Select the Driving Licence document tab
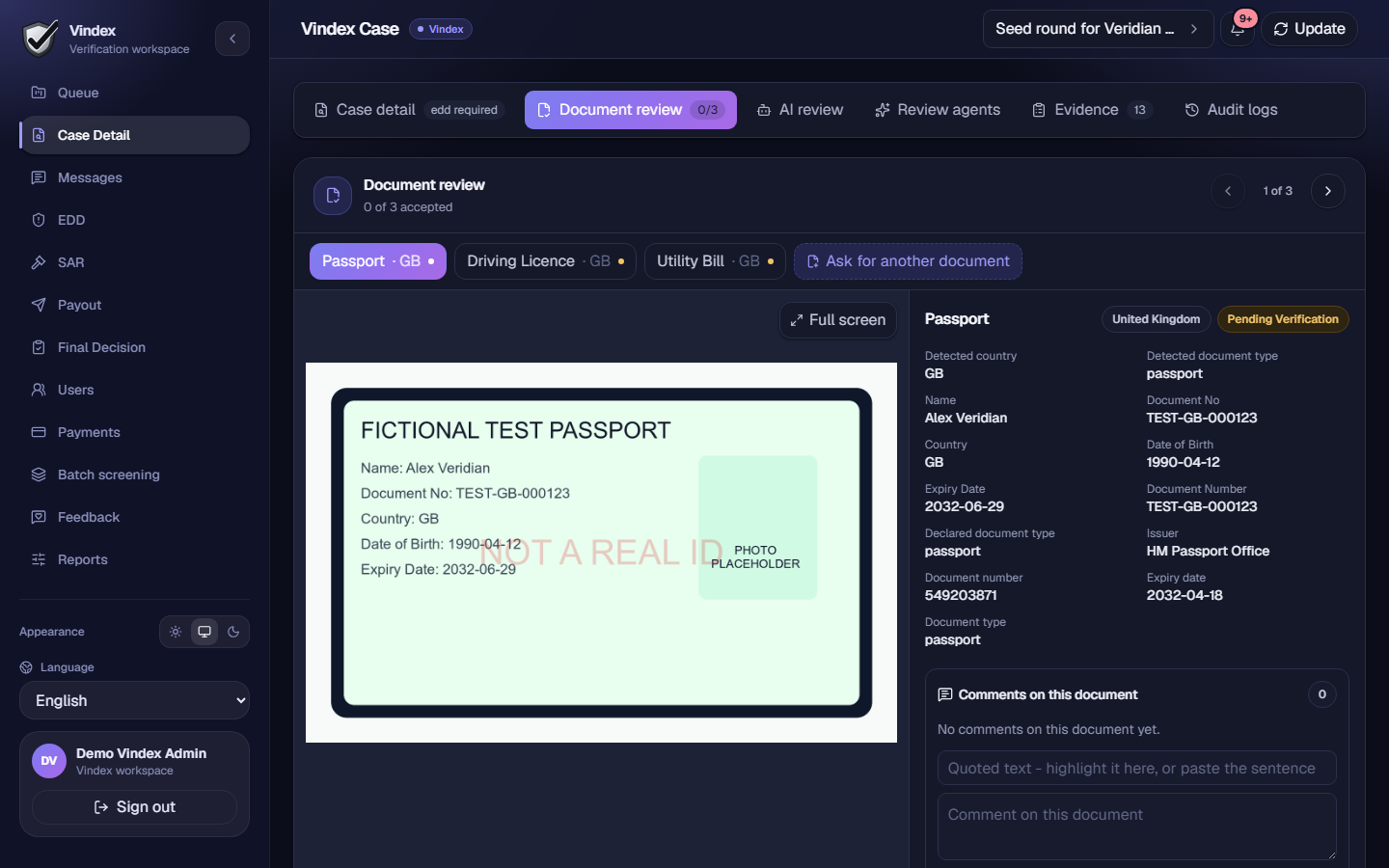 (x=545, y=261)
